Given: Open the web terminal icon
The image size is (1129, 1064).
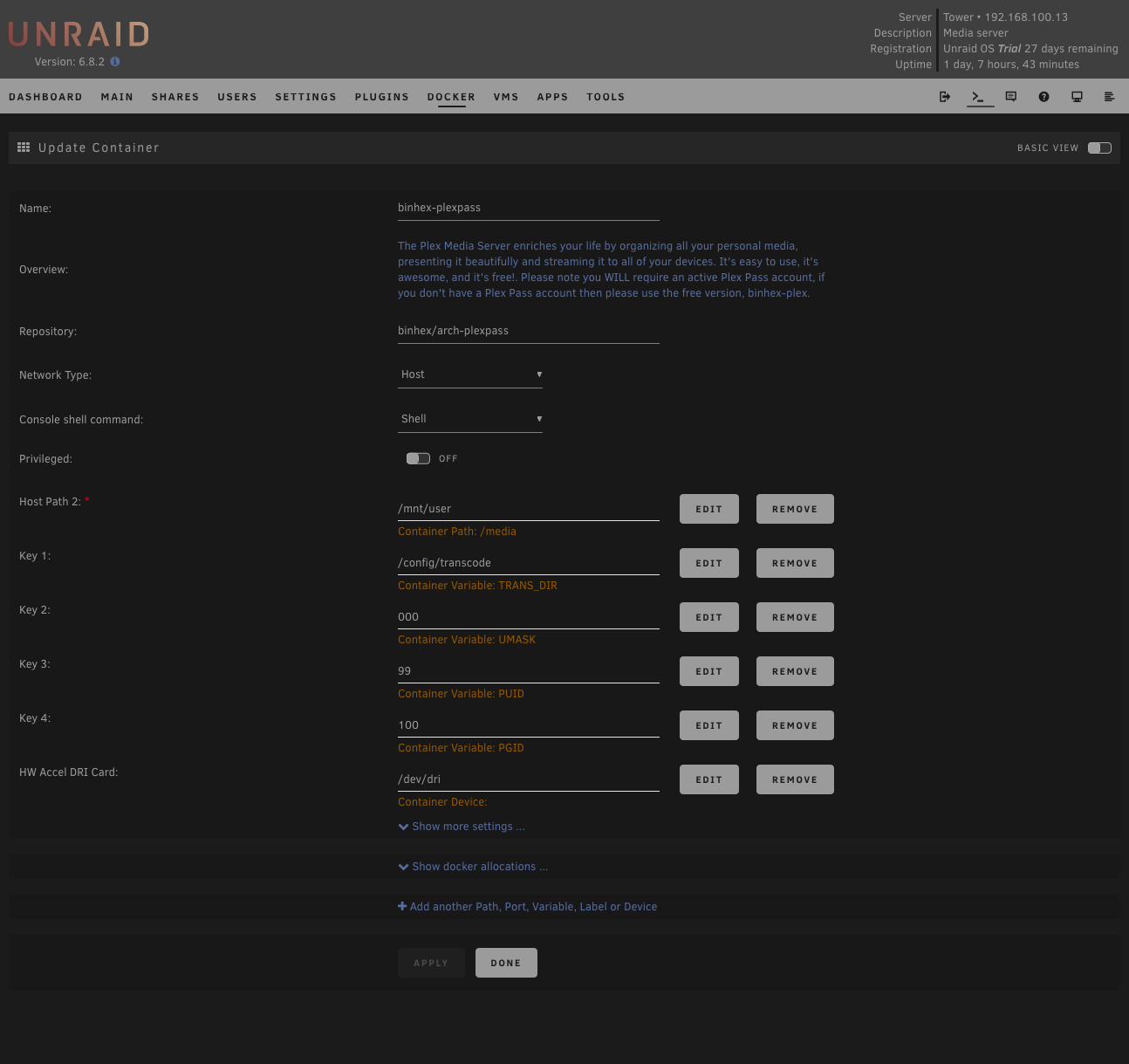Looking at the screenshot, I should (x=979, y=96).
